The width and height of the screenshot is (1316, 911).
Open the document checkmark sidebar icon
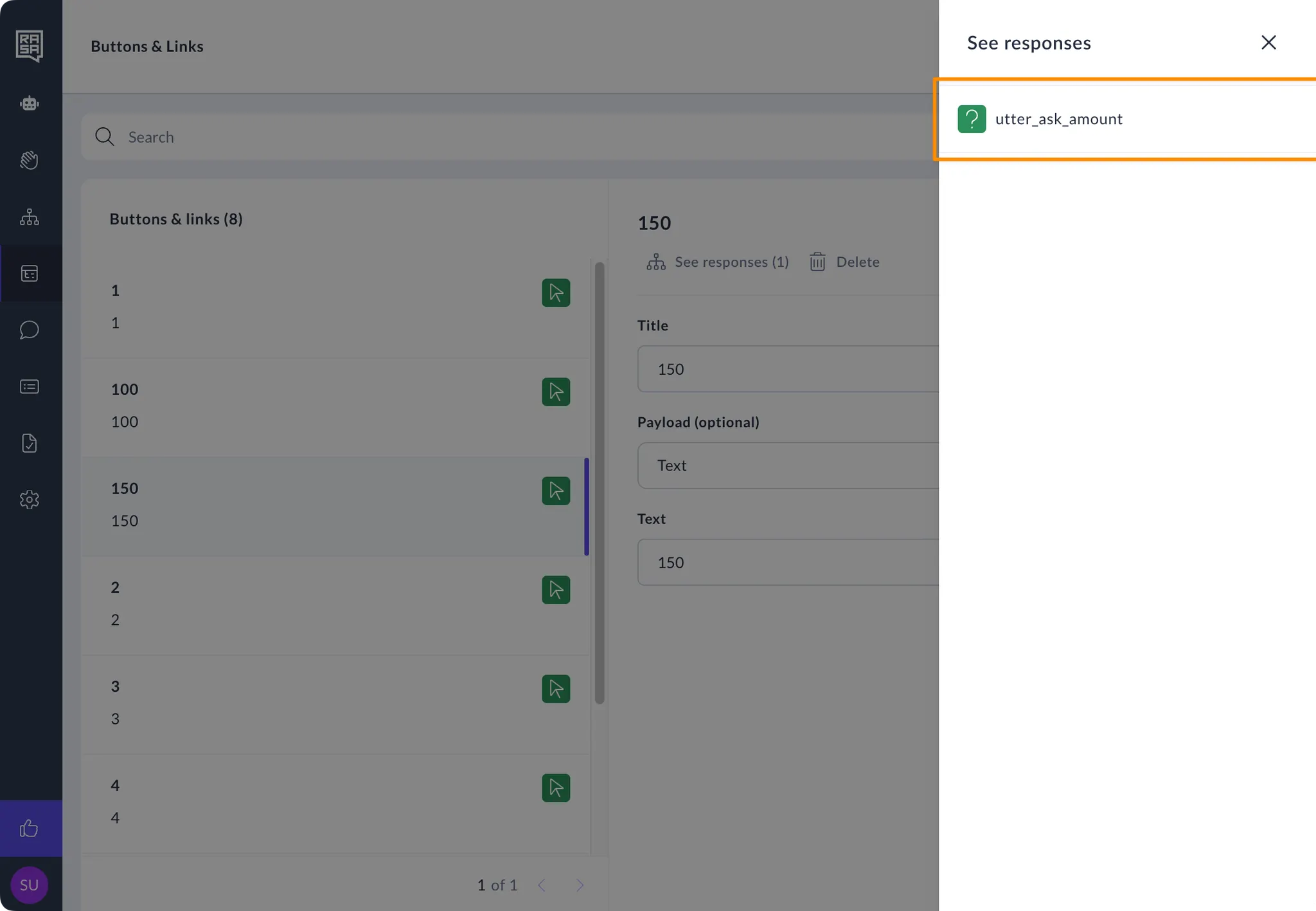[30, 443]
